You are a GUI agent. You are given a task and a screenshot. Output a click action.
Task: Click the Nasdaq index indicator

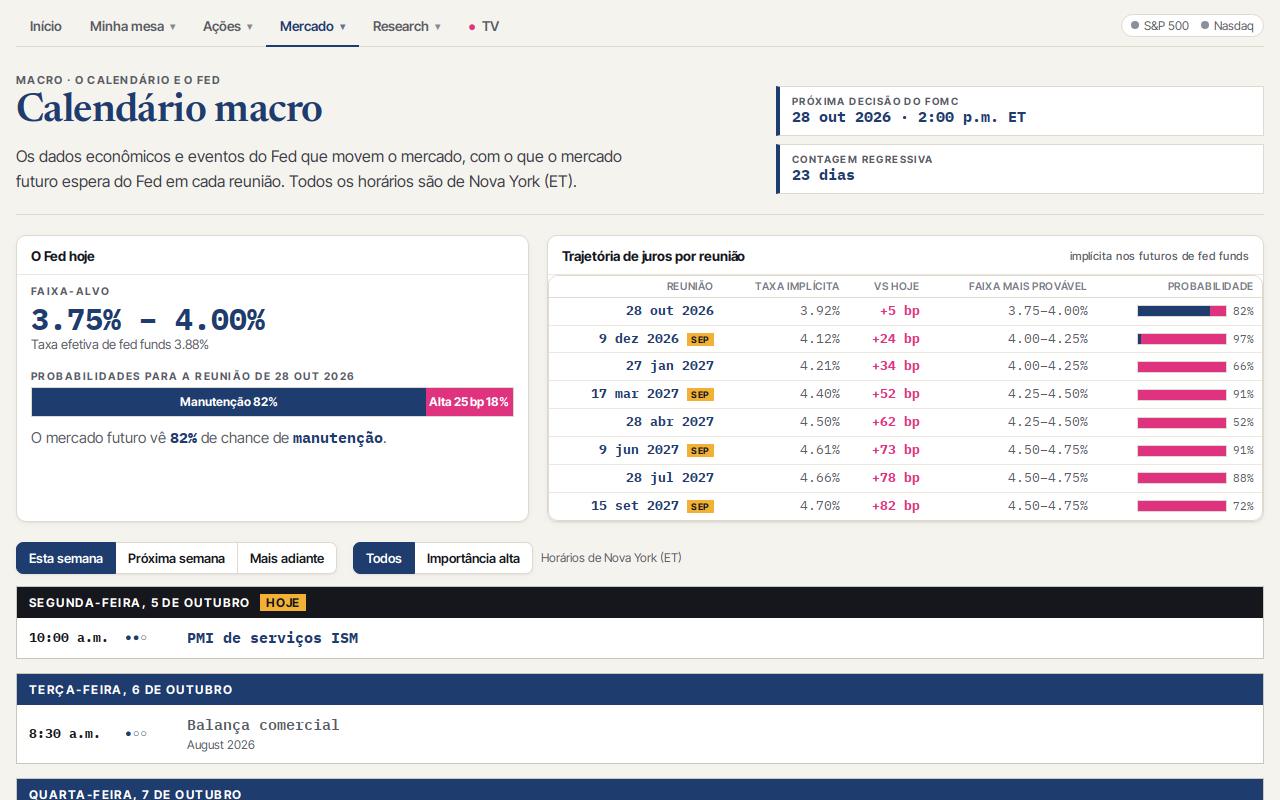1227,26
